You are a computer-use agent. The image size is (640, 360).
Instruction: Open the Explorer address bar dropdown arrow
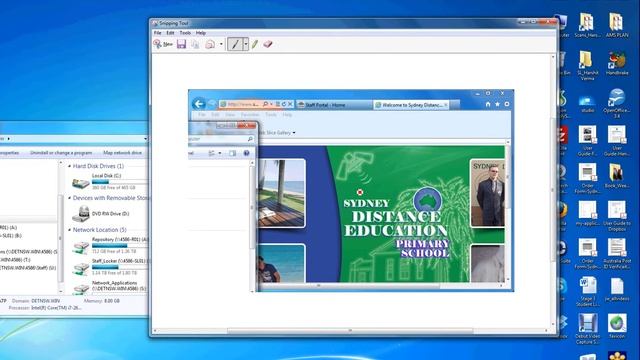coord(145,139)
